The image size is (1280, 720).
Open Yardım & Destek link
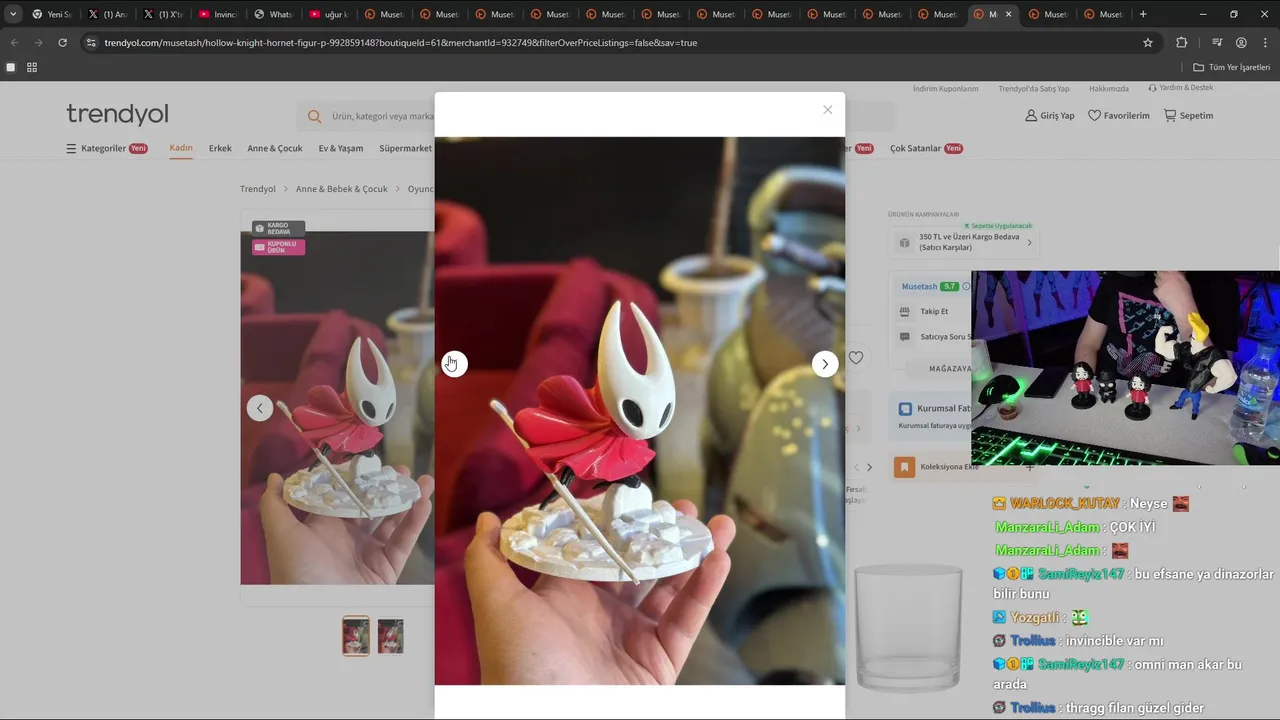click(1181, 88)
